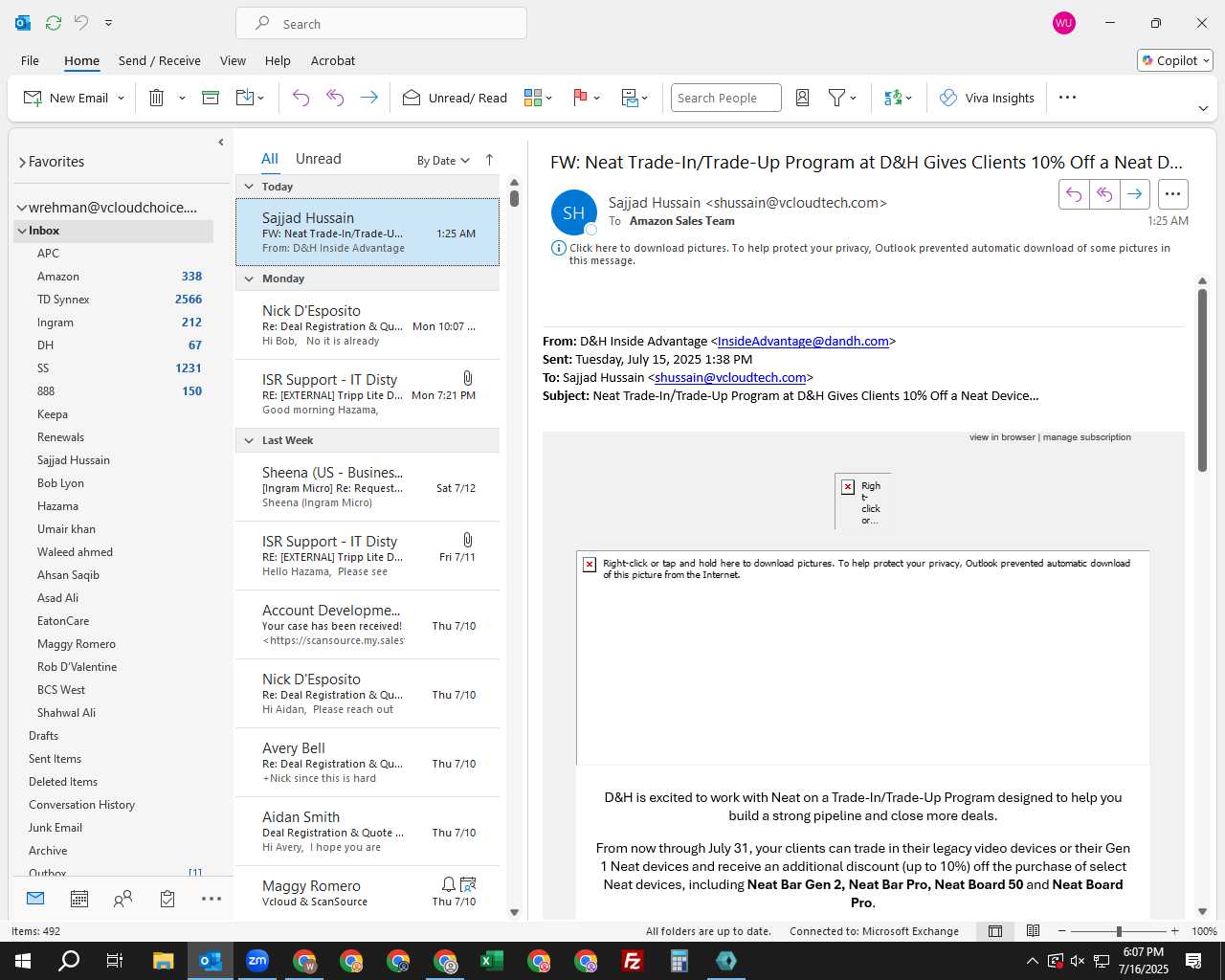
Task: Open the Categorize color squares icon
Action: 533,98
